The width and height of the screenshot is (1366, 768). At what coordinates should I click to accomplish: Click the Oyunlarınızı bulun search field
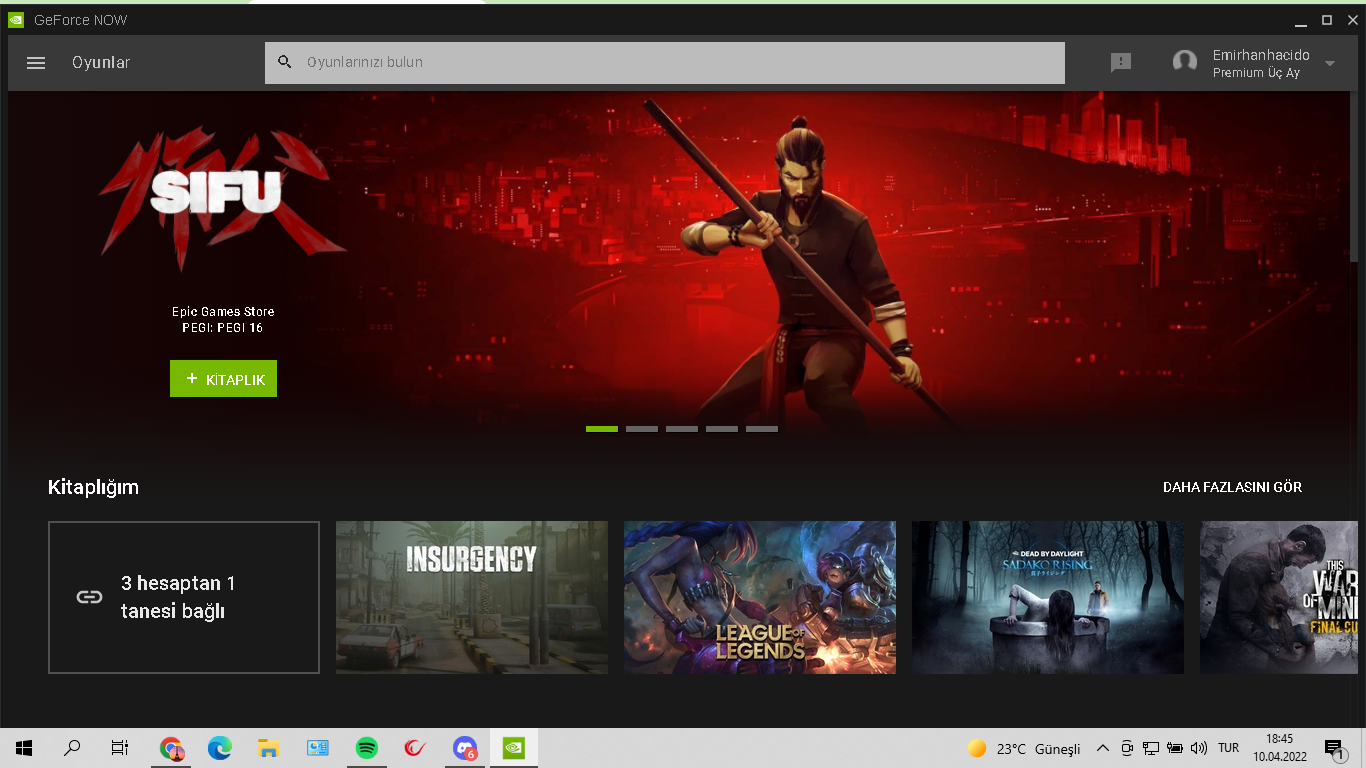pyautogui.click(x=680, y=63)
